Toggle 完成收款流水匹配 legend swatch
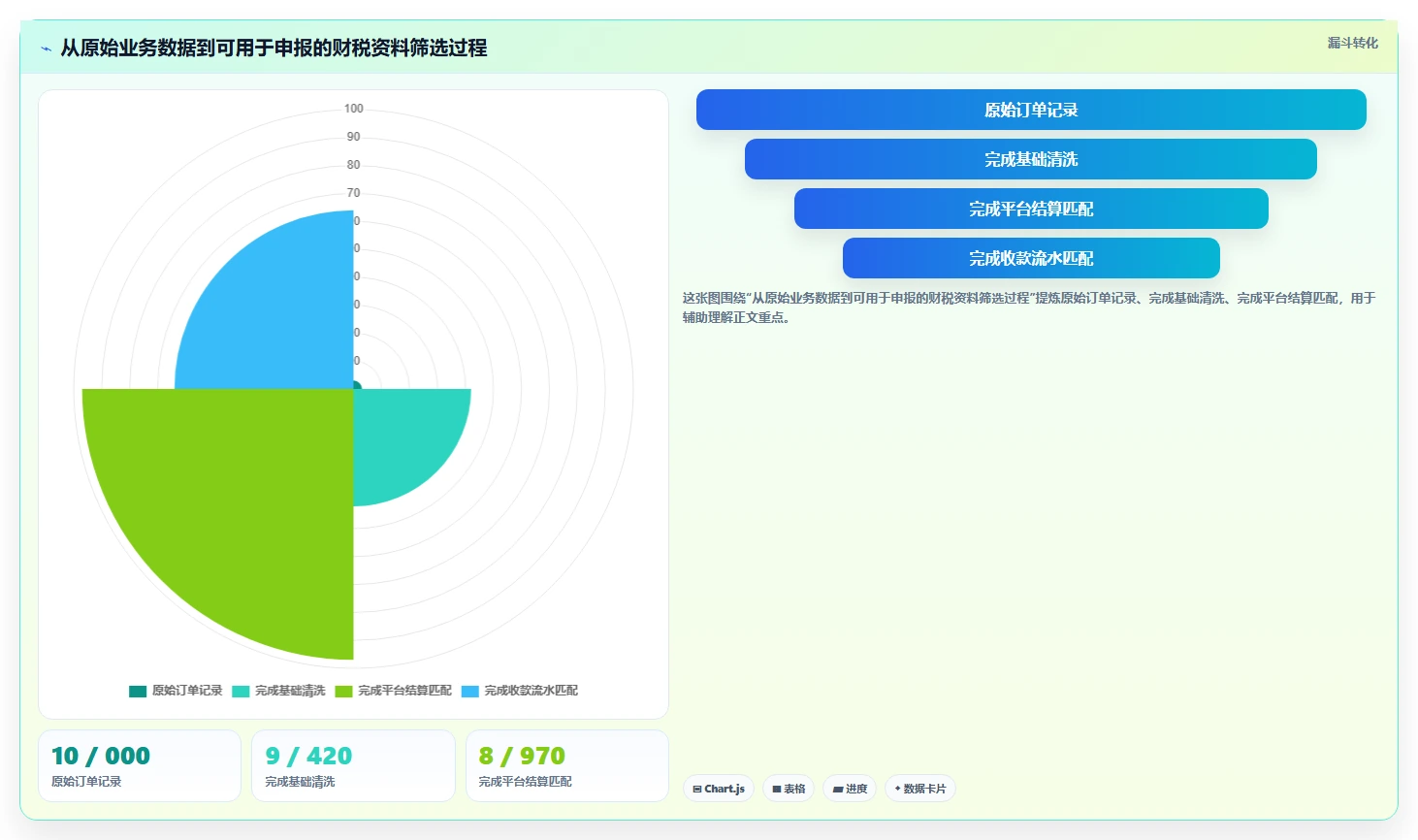The height and width of the screenshot is (840, 1418). tap(470, 692)
